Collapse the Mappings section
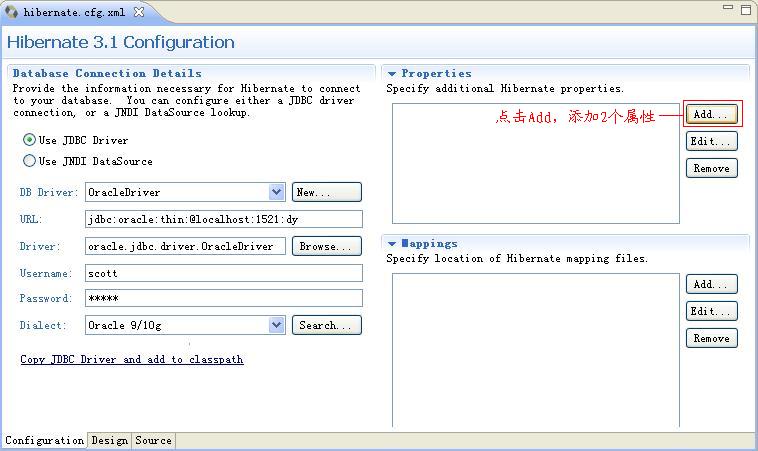 [392, 244]
